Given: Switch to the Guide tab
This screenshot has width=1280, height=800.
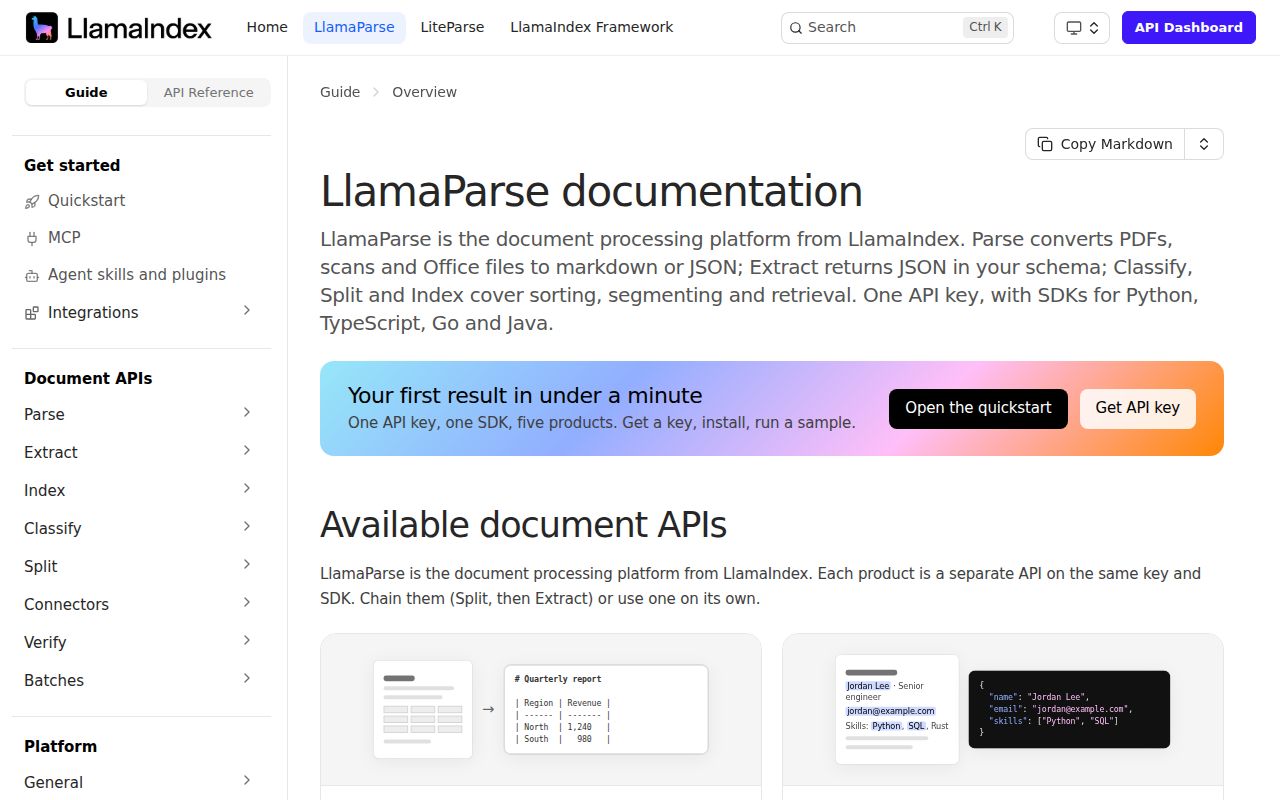Looking at the screenshot, I should (86, 92).
